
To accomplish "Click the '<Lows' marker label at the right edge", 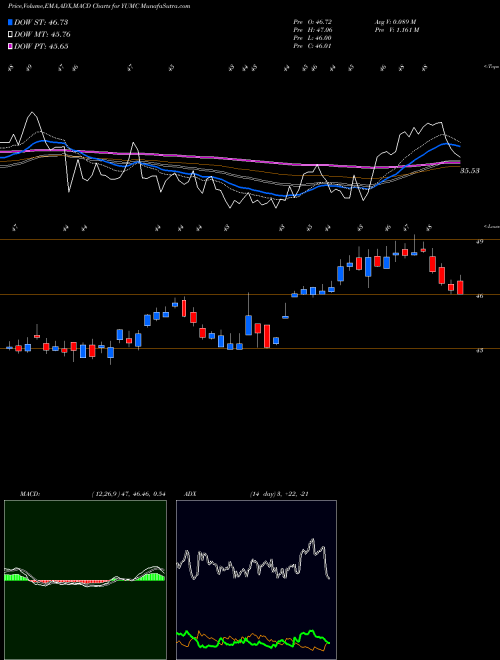I will coord(491,226).
